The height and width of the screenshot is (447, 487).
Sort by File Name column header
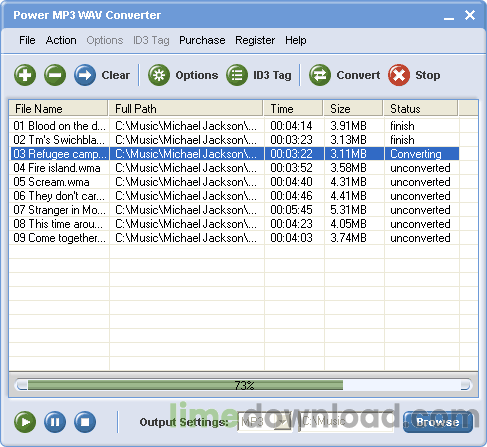[58, 109]
